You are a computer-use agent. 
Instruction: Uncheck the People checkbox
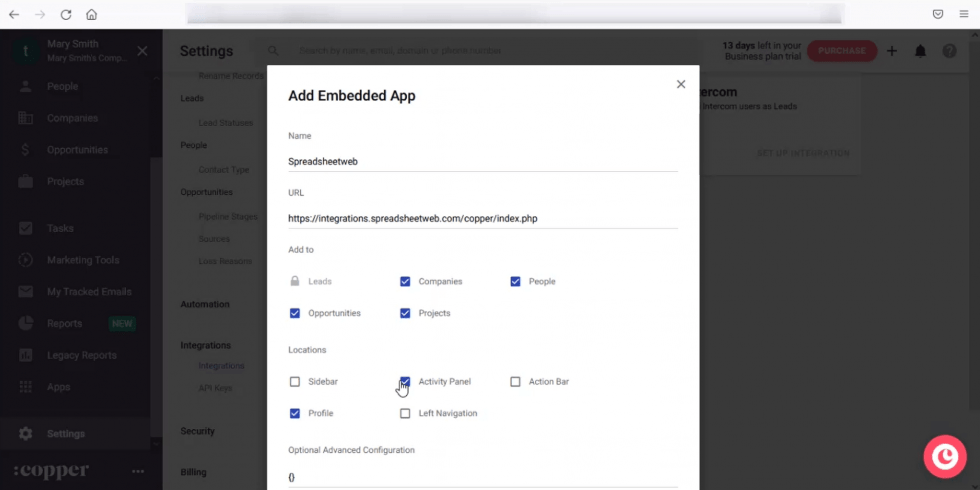click(515, 282)
